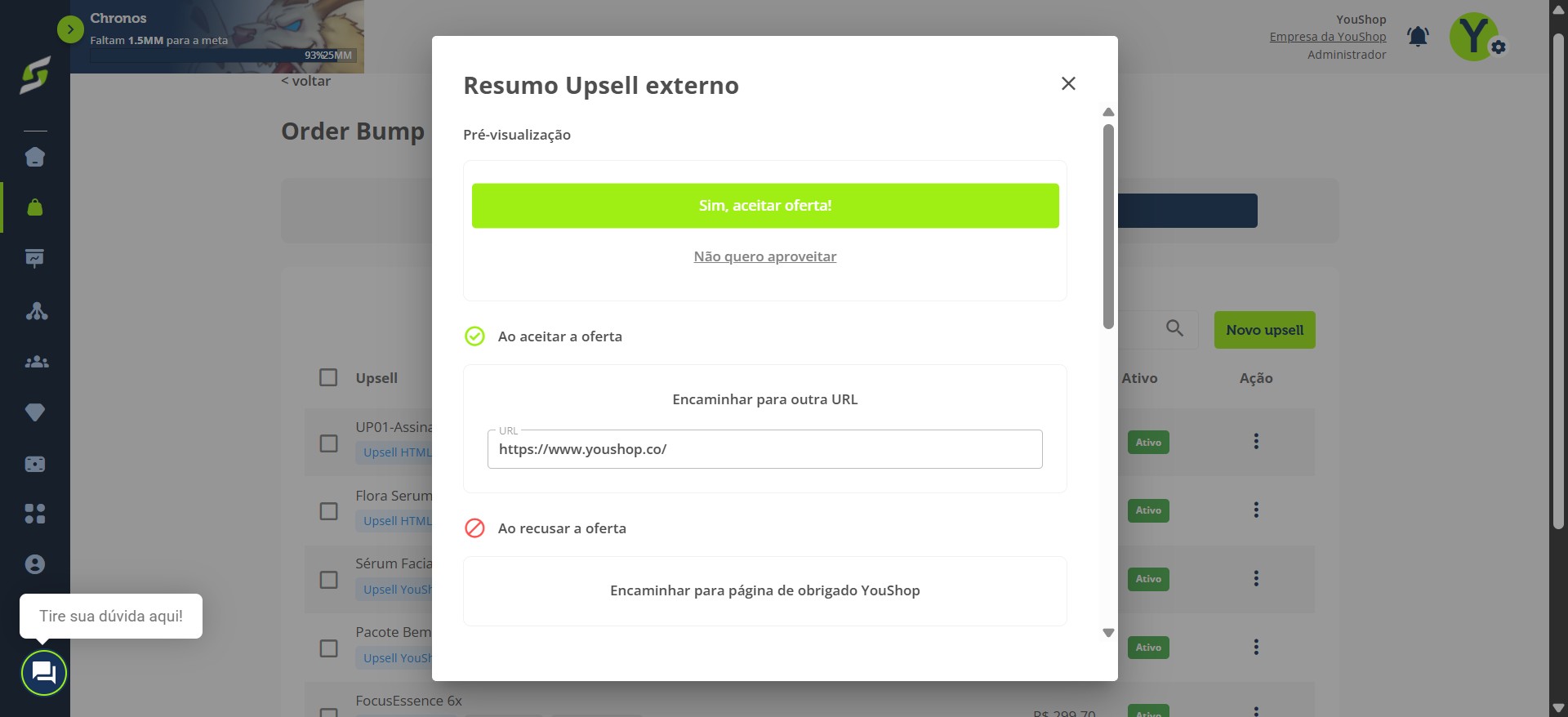Screen dimensions: 1568x717
Task: Click Encaminhar para página de obrigado YouShop
Action: (x=765, y=590)
